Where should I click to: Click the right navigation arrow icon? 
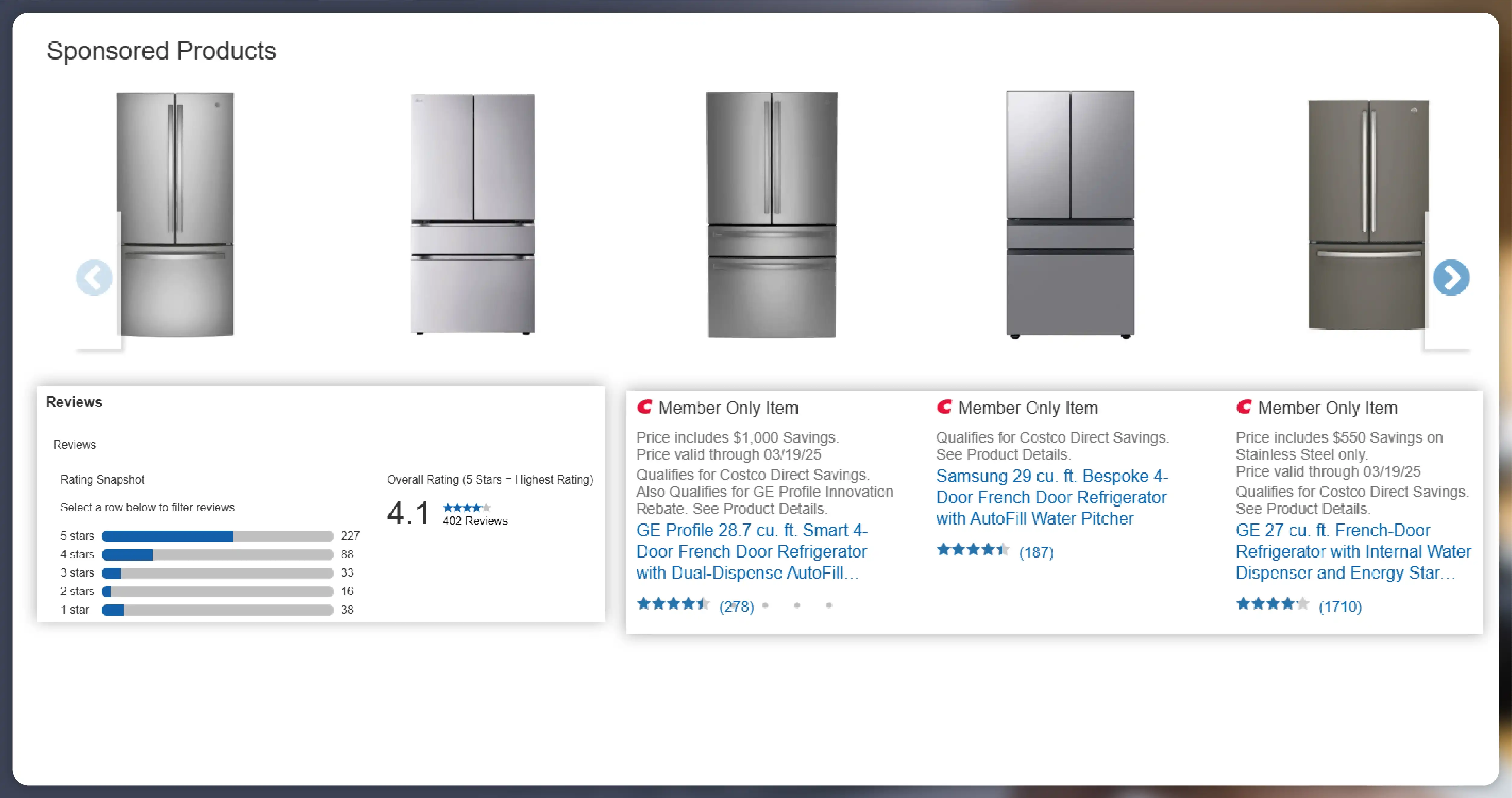[x=1452, y=278]
